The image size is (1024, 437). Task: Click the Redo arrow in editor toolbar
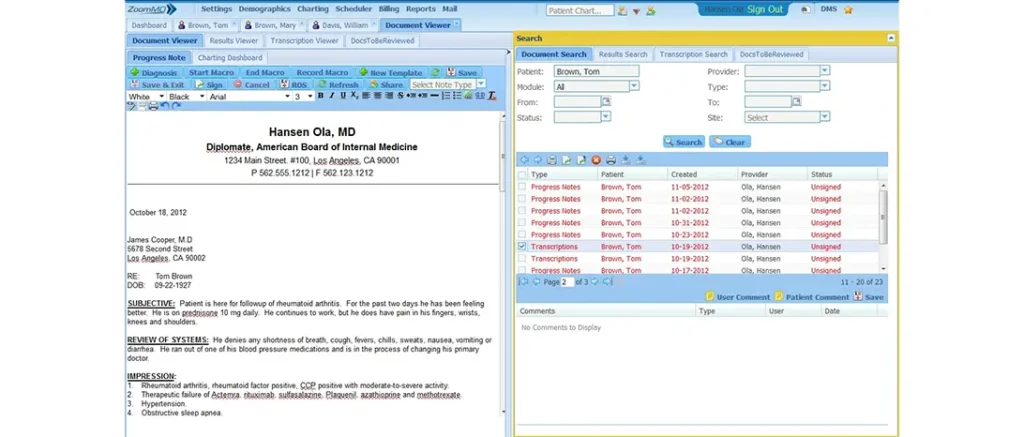point(176,106)
